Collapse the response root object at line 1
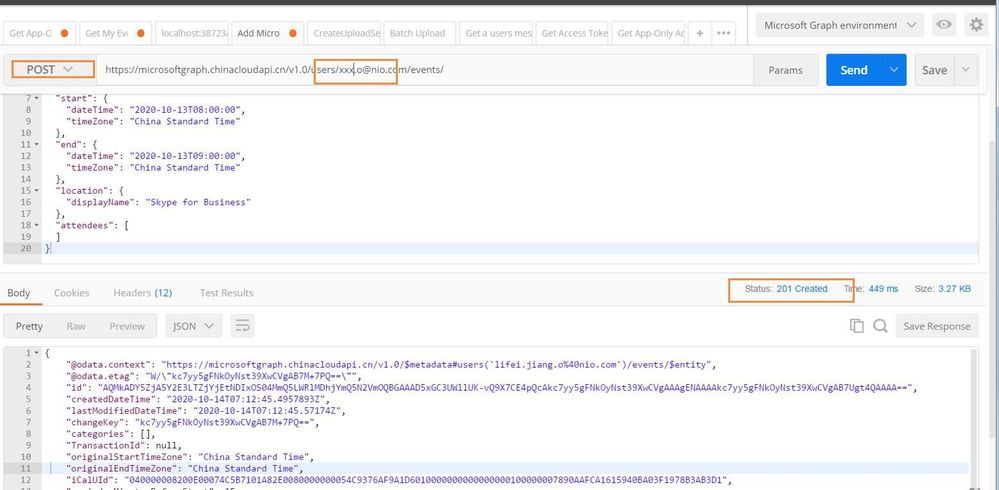Viewport: 999px width, 490px height. [x=37, y=352]
